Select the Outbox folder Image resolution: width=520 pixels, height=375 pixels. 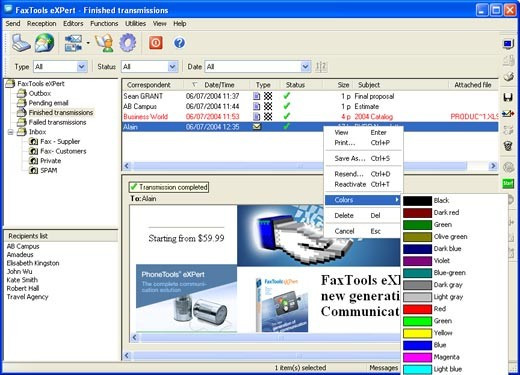click(x=40, y=93)
